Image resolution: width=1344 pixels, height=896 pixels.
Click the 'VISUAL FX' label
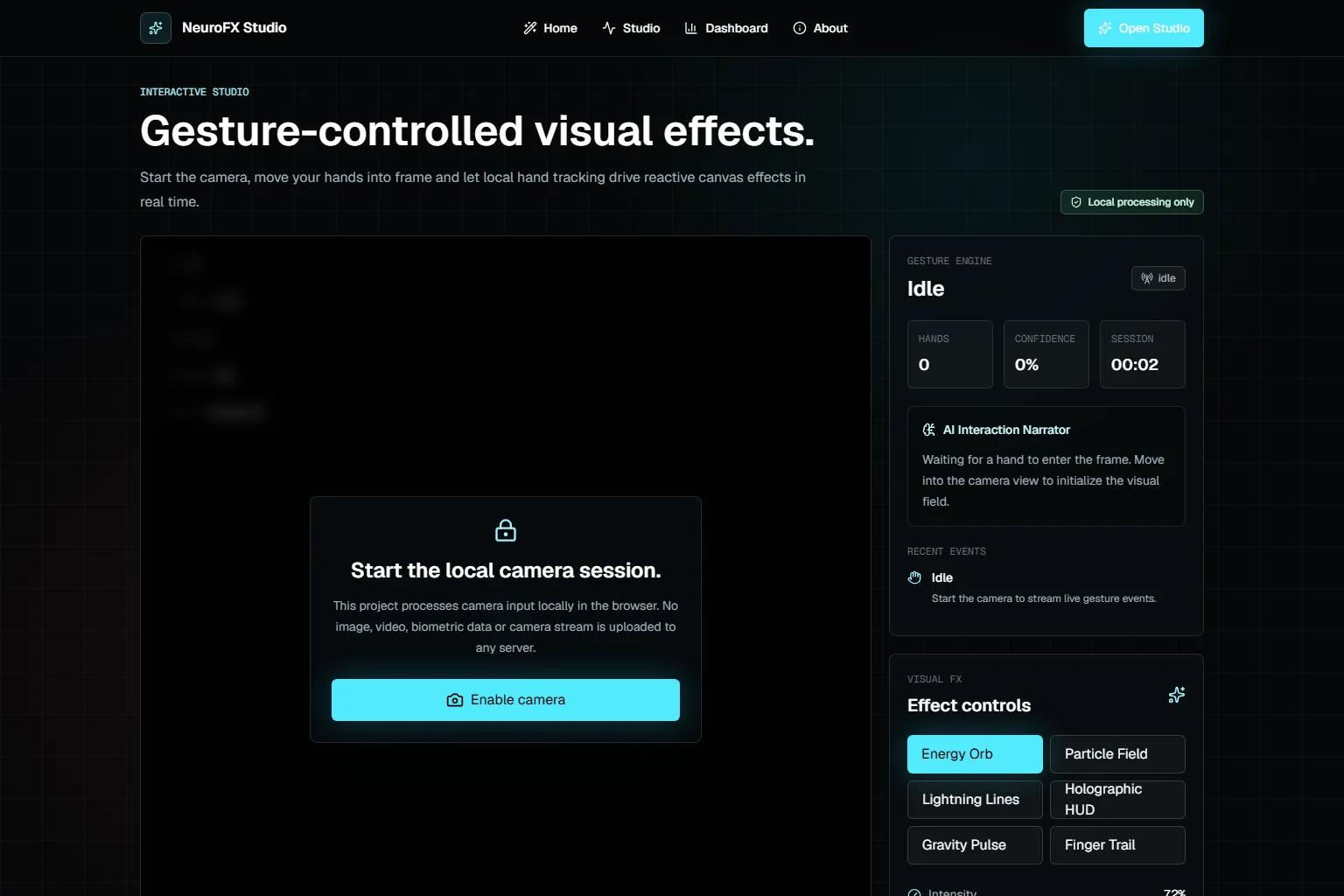934,679
